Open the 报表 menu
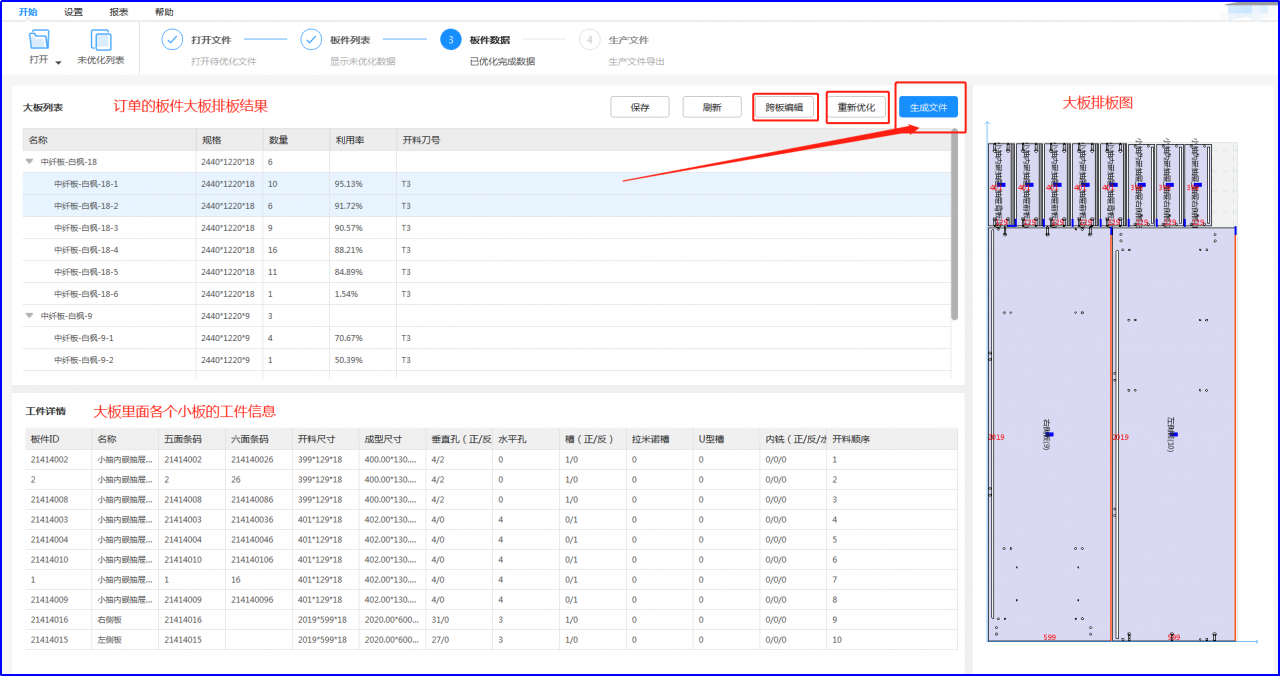This screenshot has width=1280, height=676. pyautogui.click(x=118, y=12)
